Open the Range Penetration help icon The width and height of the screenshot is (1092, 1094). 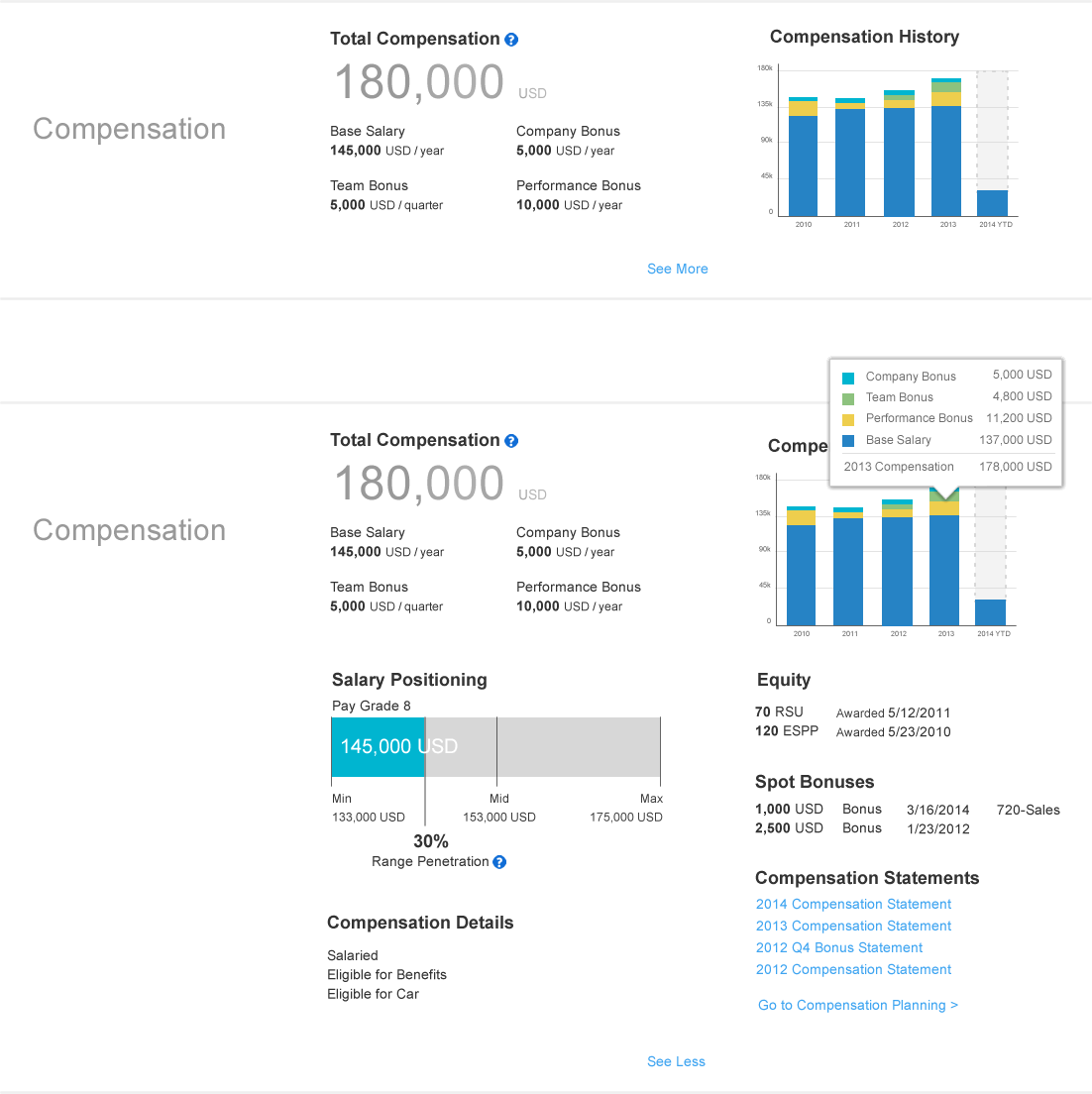(x=499, y=862)
